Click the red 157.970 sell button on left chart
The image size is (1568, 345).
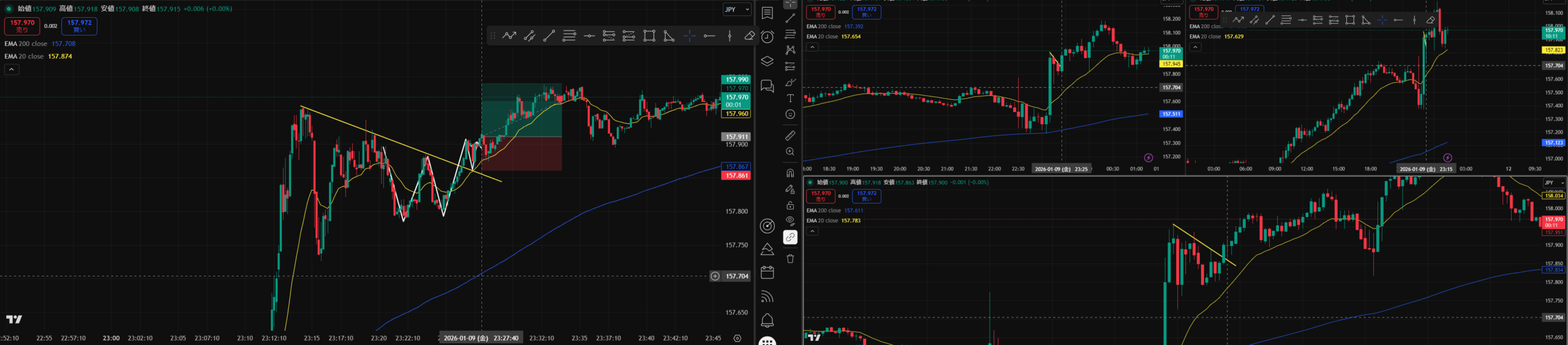(22, 26)
